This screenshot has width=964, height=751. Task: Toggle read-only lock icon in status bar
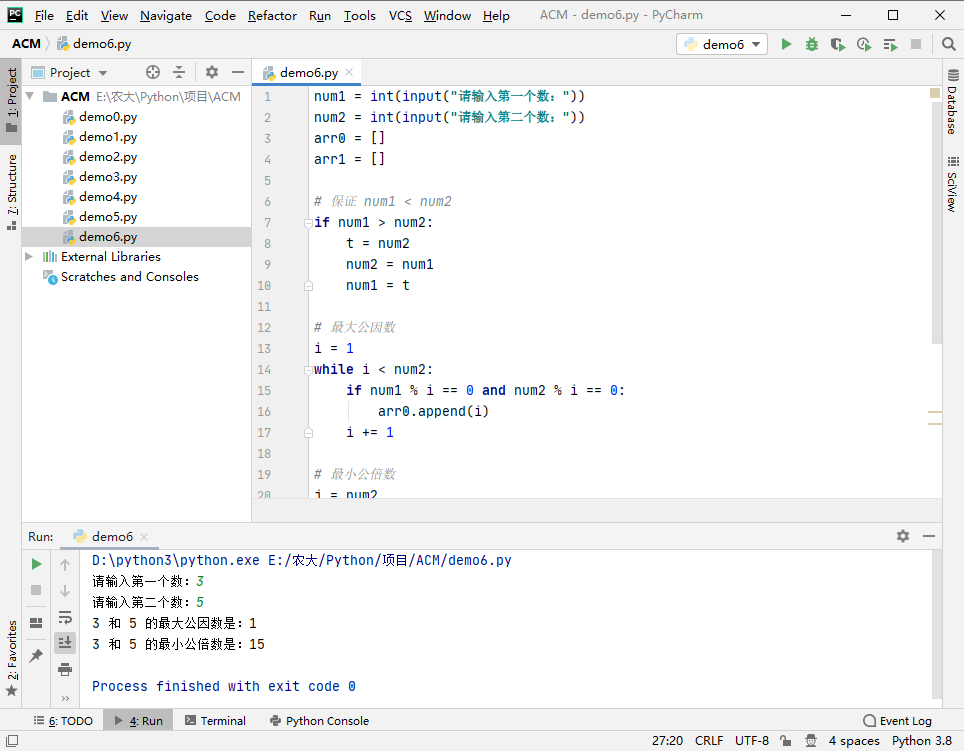[788, 741]
